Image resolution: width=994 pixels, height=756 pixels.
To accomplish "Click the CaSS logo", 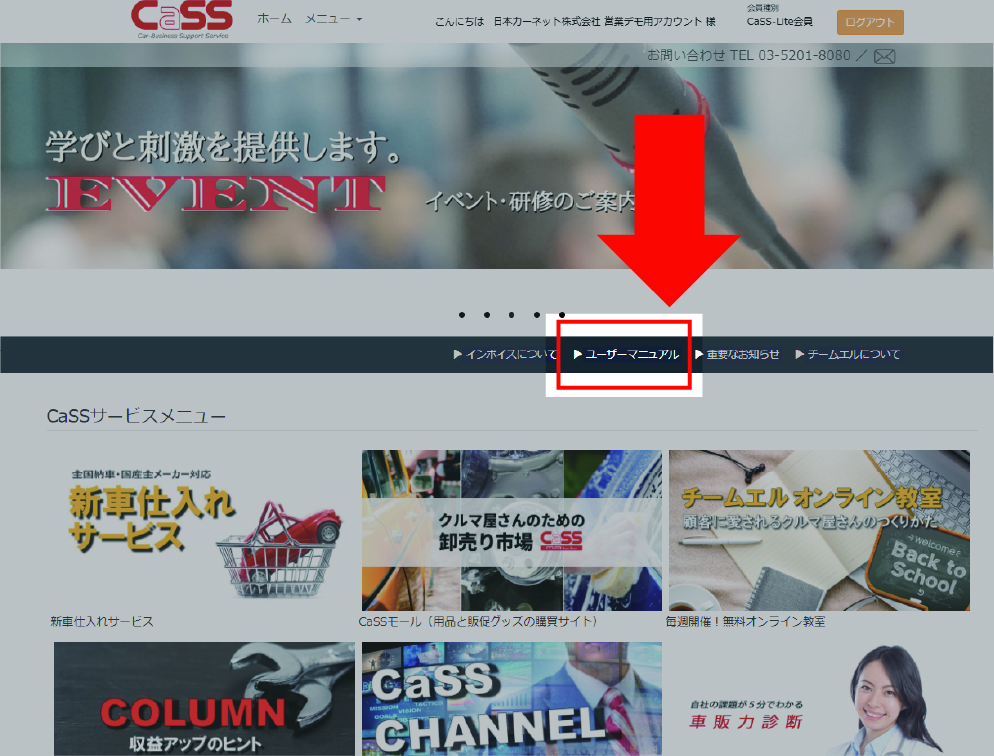I will tap(182, 19).
